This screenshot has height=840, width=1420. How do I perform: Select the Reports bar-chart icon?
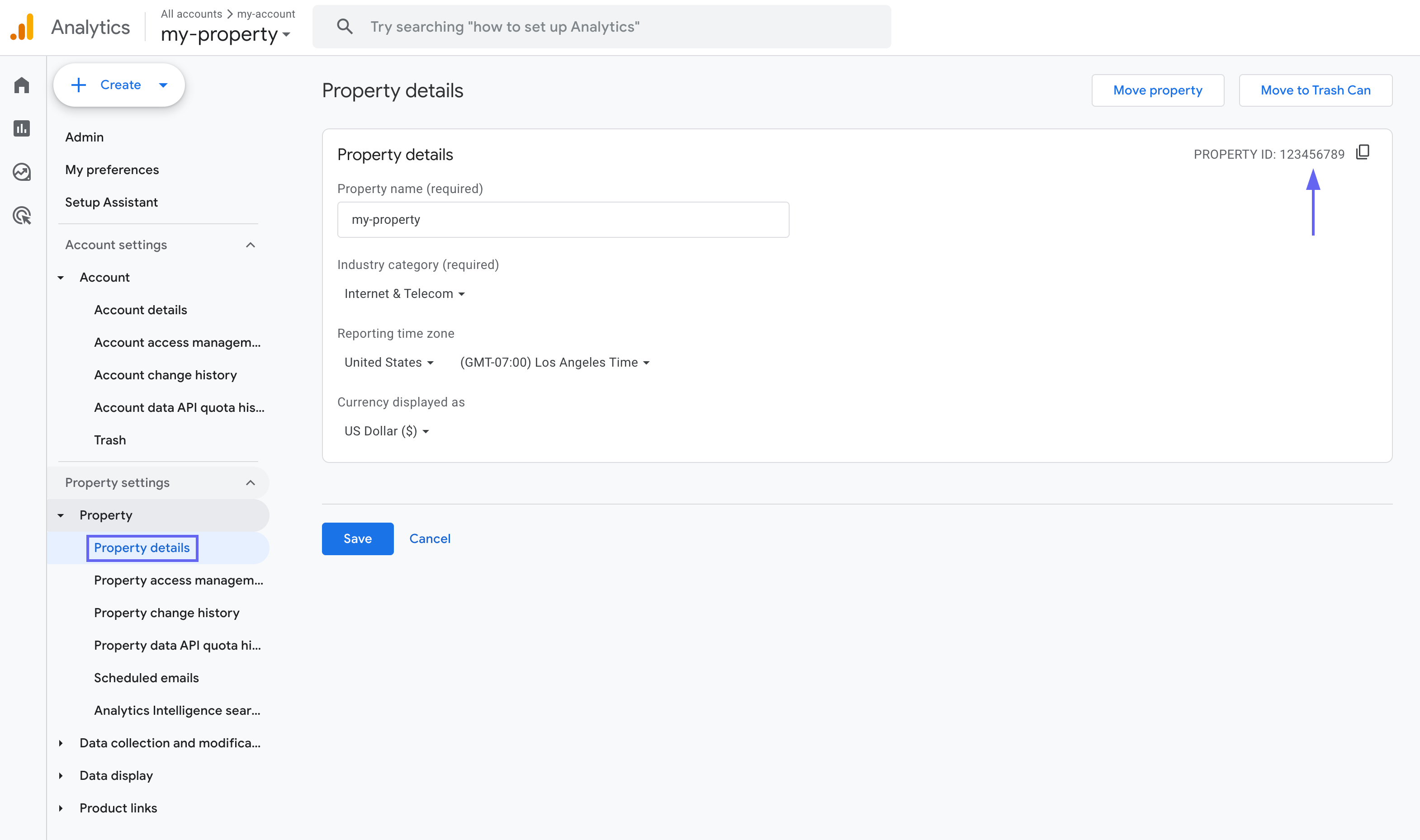(x=22, y=128)
